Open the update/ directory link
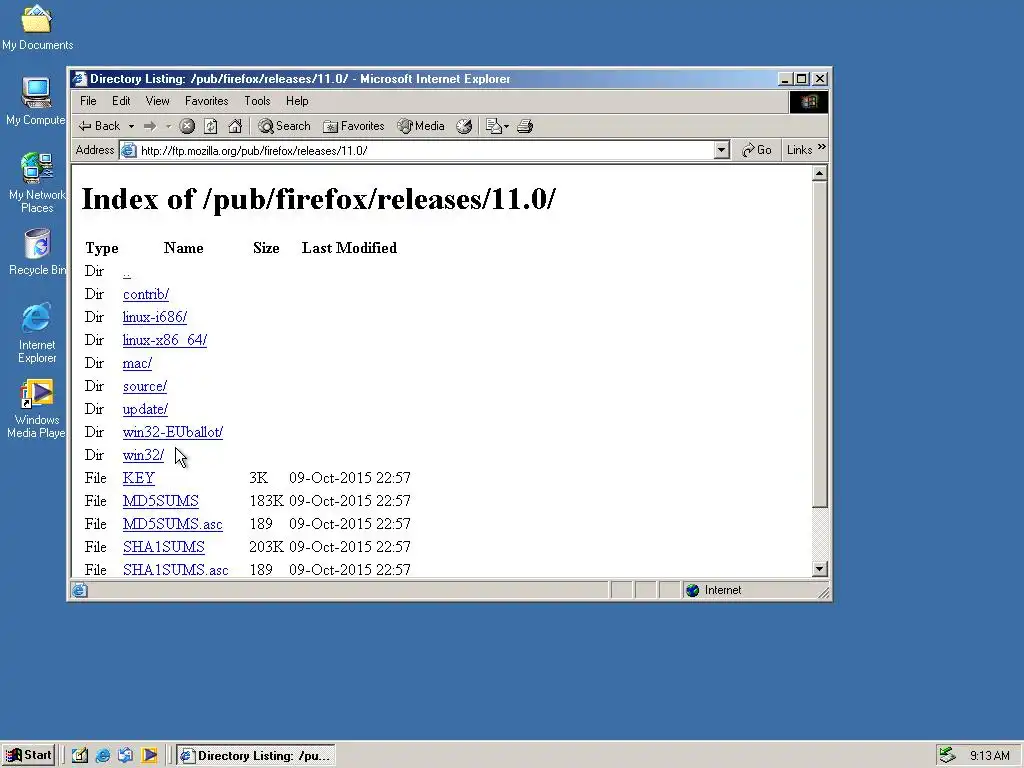The width and height of the screenshot is (1024, 768). click(x=145, y=409)
